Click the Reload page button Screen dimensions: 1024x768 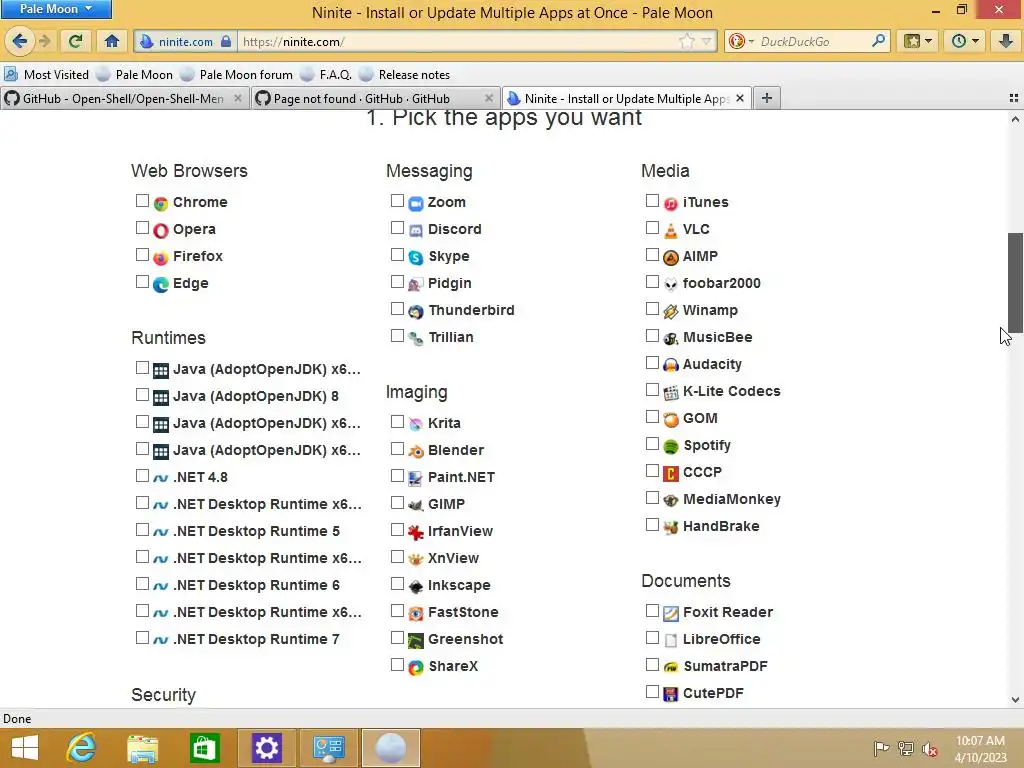point(75,41)
